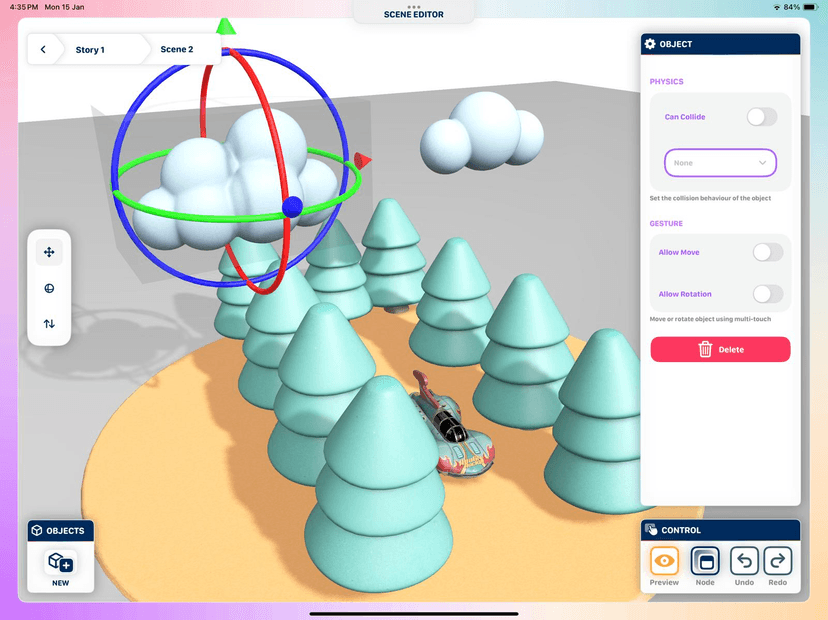The image size is (828, 620).
Task: Turn on Allow Rotation toggle
Action: 767,294
